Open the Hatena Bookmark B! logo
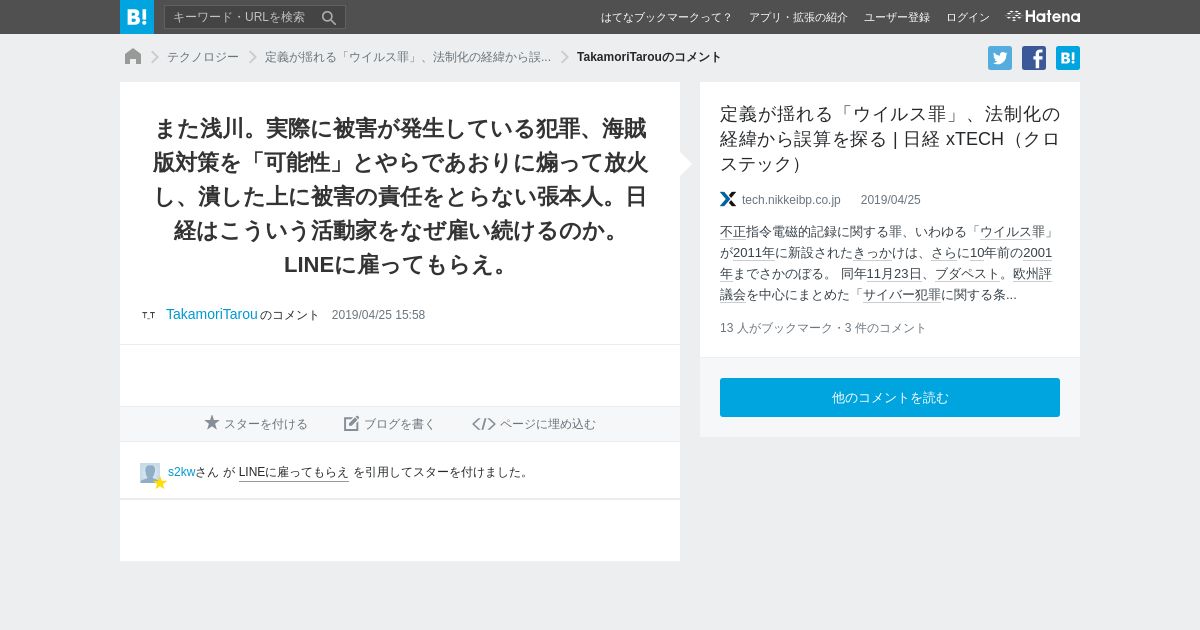The image size is (1200, 630). pos(137,17)
